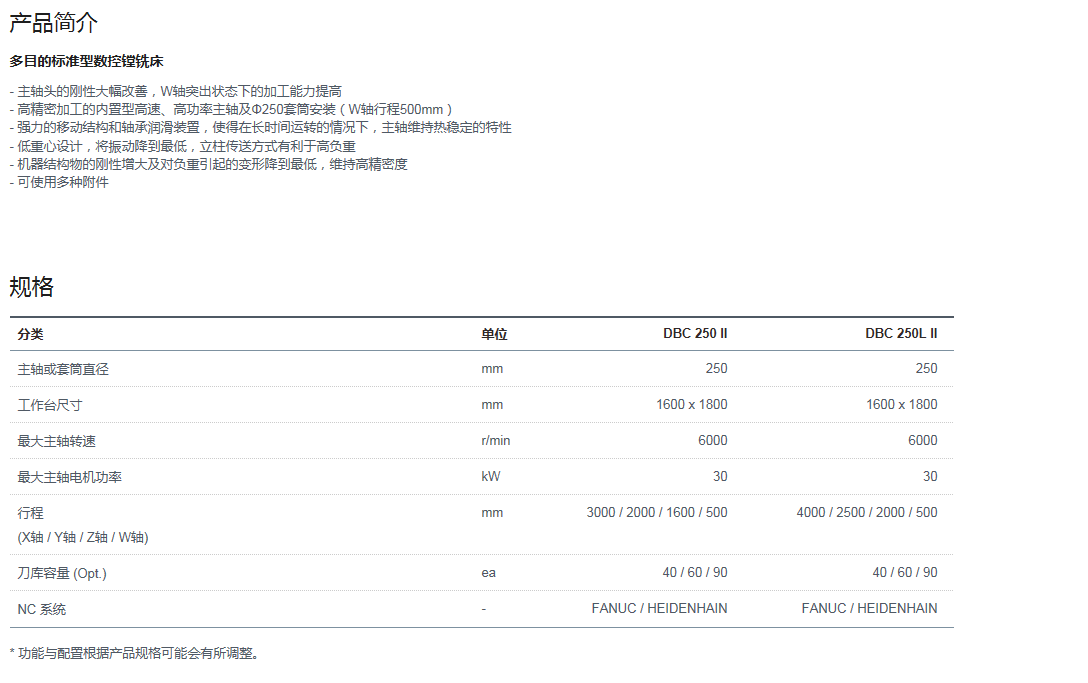Click the bold subtitle 多目的标准型数控镗铣床

pos(86,62)
